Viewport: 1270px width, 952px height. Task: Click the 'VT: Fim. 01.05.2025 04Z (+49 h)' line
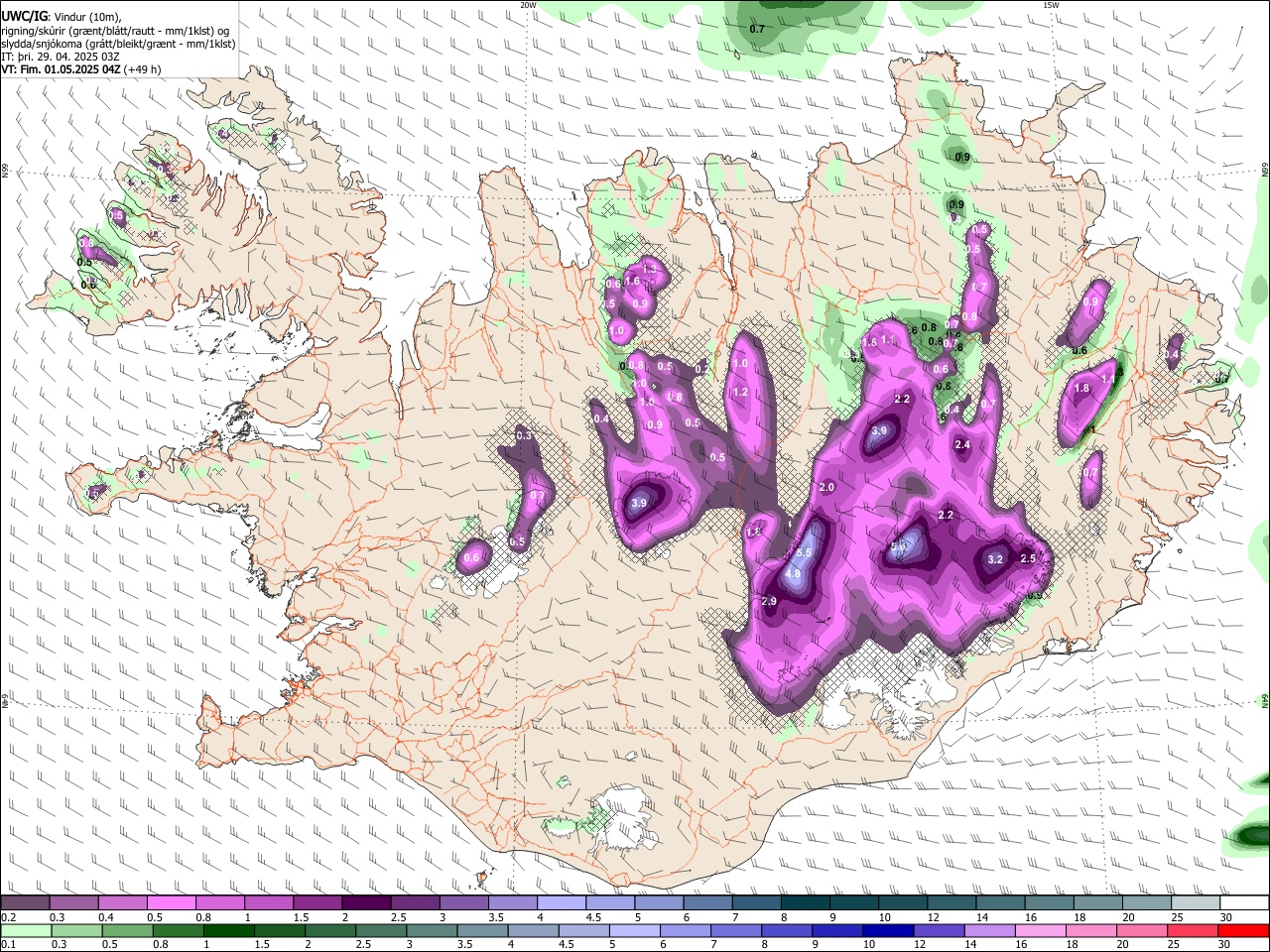click(81, 69)
